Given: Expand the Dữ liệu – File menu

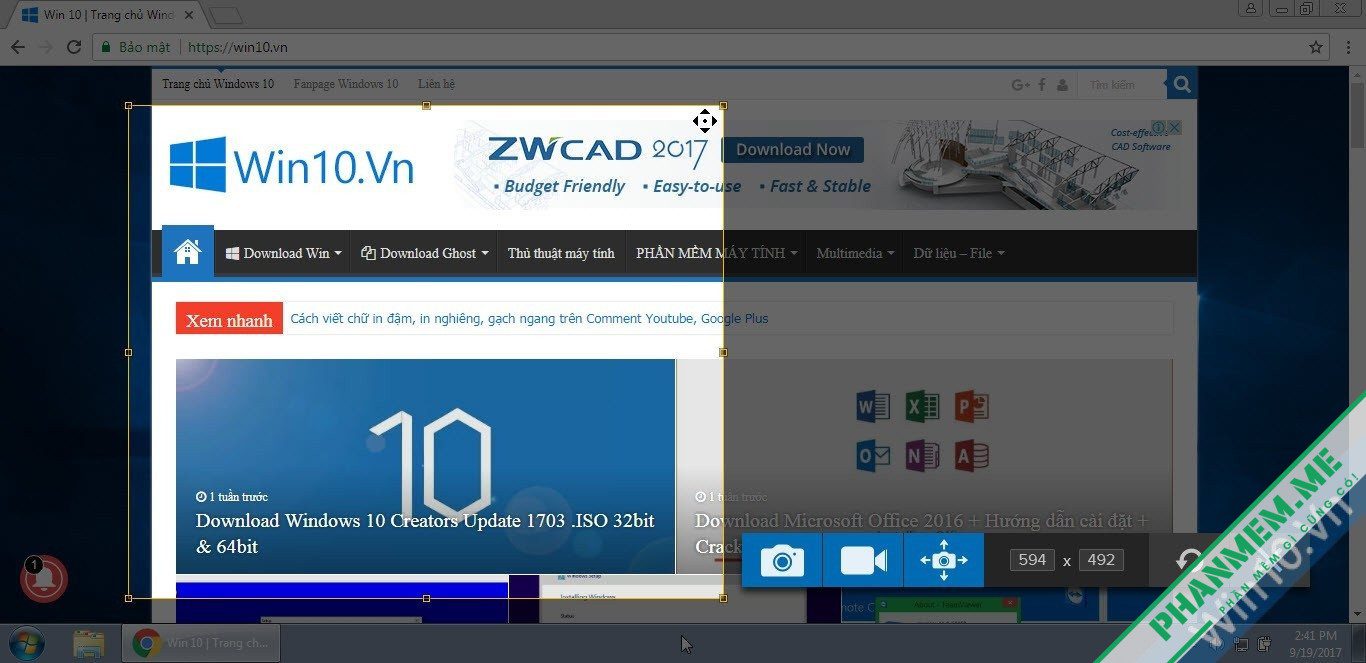Looking at the screenshot, I should tap(959, 253).
